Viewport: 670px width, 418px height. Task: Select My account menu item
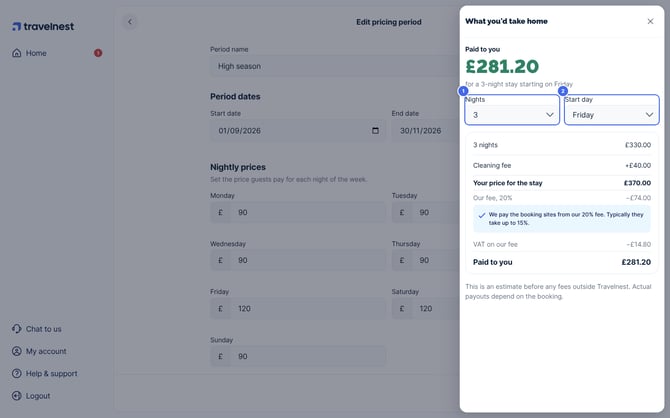pos(46,351)
